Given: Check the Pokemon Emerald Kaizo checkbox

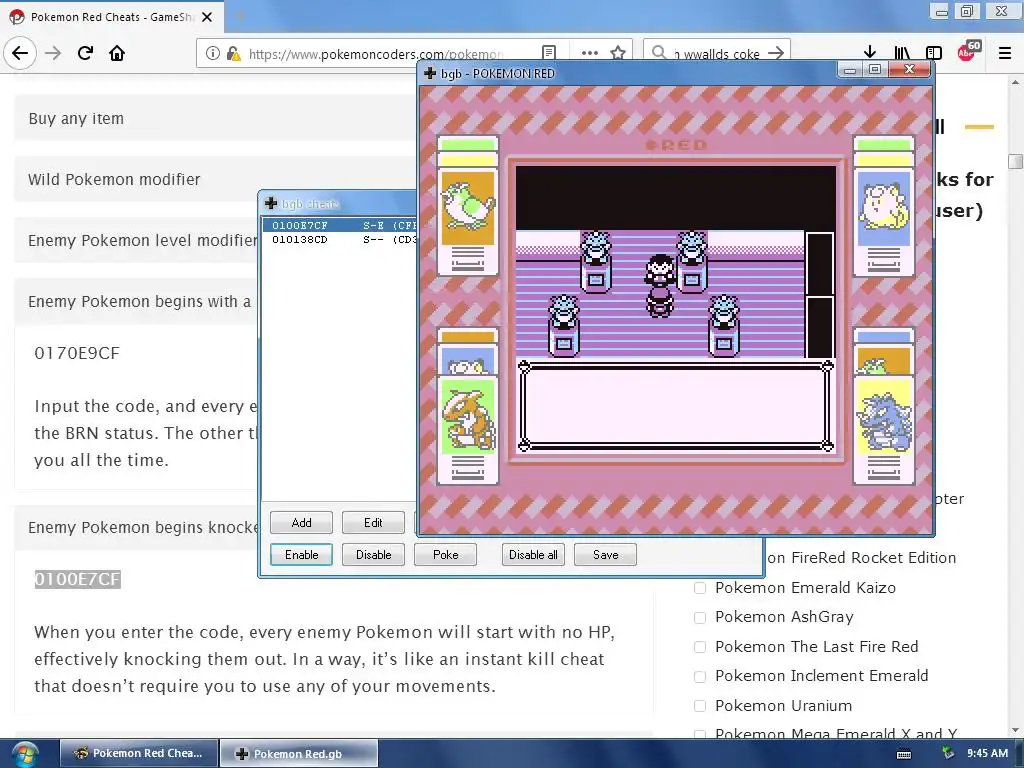Looking at the screenshot, I should point(700,588).
